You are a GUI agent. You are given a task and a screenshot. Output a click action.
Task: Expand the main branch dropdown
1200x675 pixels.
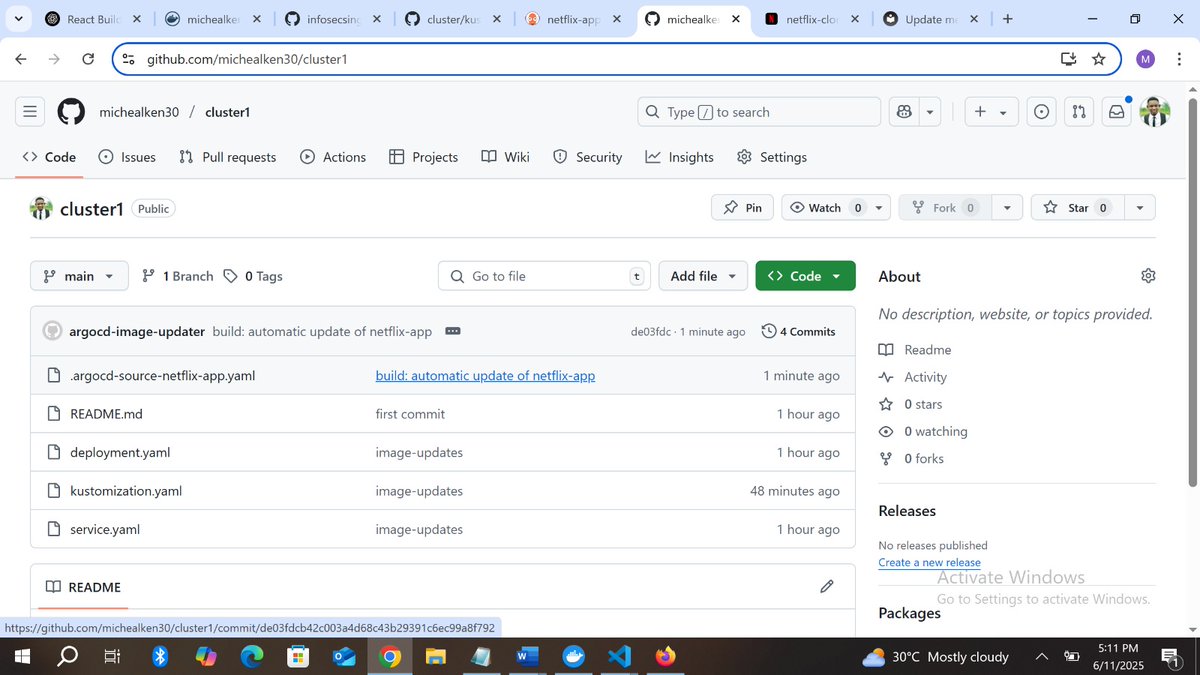point(79,276)
